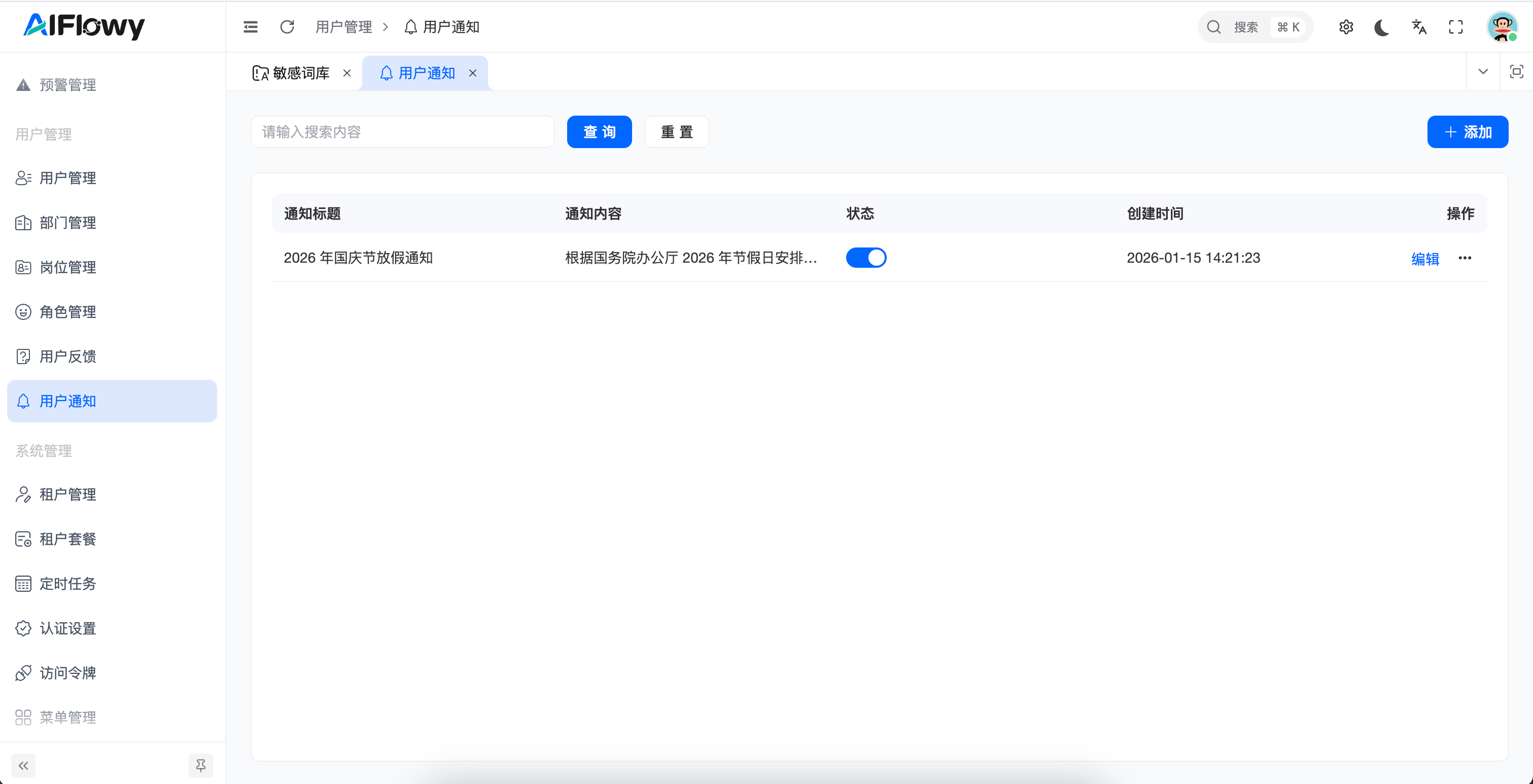Pin the sidebar using pin icon

pyautogui.click(x=200, y=765)
